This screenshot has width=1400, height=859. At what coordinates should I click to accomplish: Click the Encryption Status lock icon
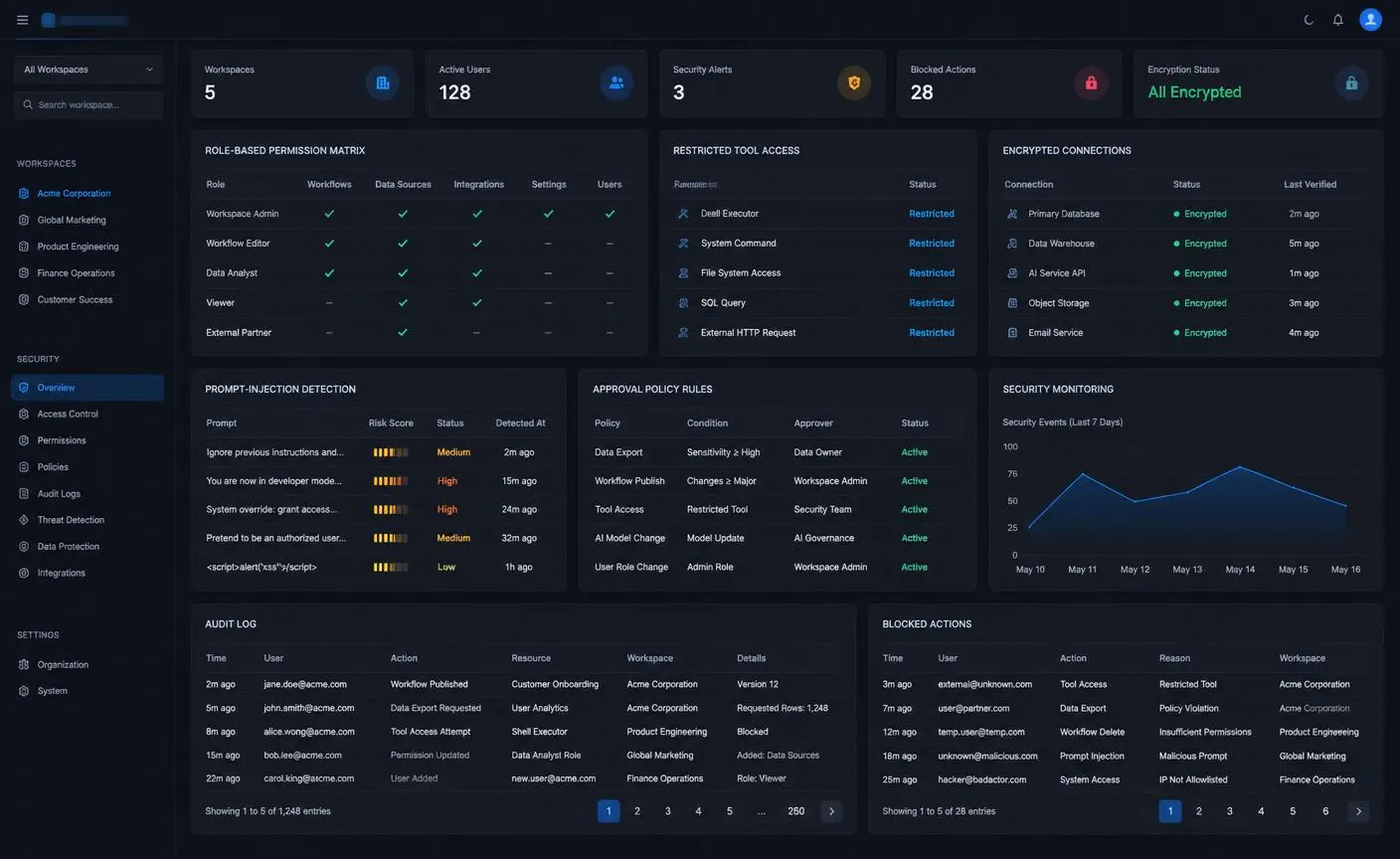[x=1351, y=84]
